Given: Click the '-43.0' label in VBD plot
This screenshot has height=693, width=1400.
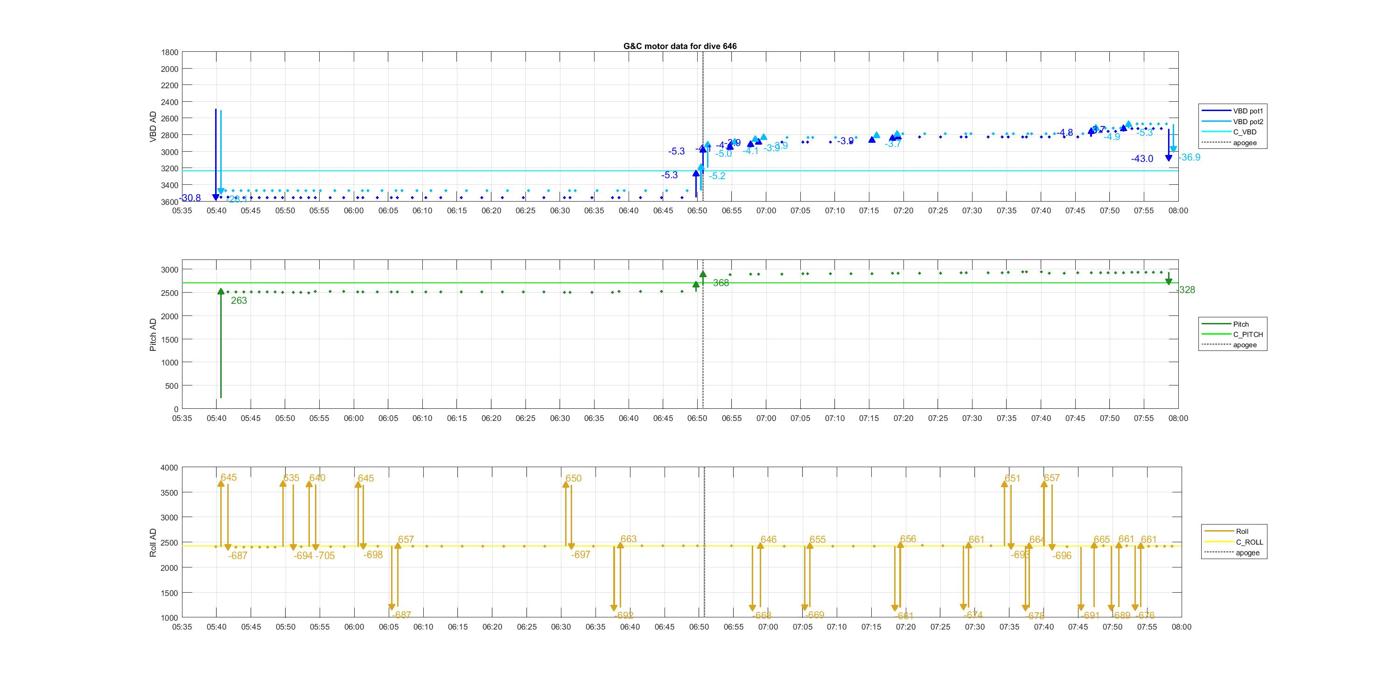Looking at the screenshot, I should pyautogui.click(x=1142, y=159).
